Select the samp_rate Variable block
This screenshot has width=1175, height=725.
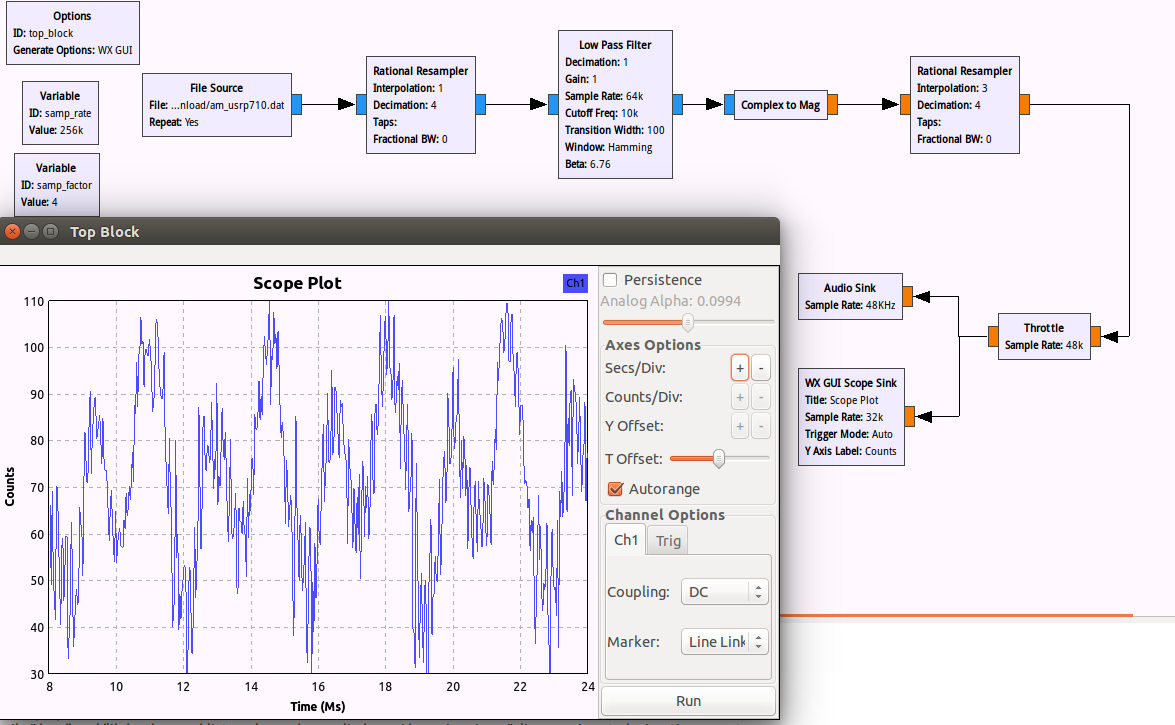[x=60, y=112]
